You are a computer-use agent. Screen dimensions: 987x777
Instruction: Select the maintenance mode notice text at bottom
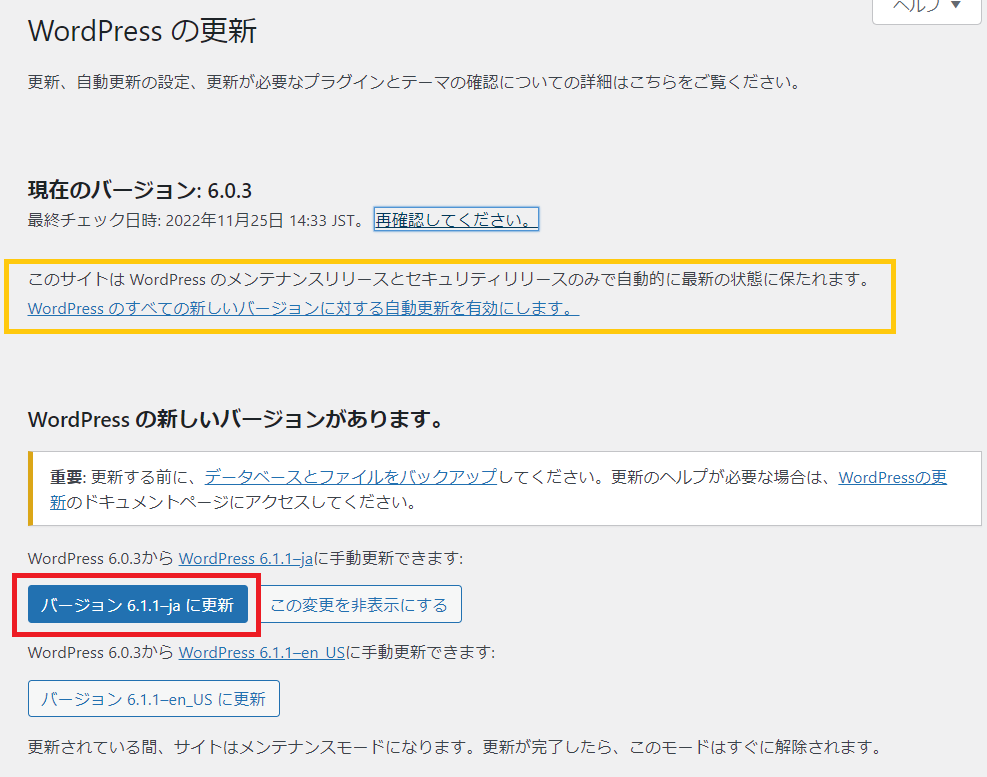(454, 747)
